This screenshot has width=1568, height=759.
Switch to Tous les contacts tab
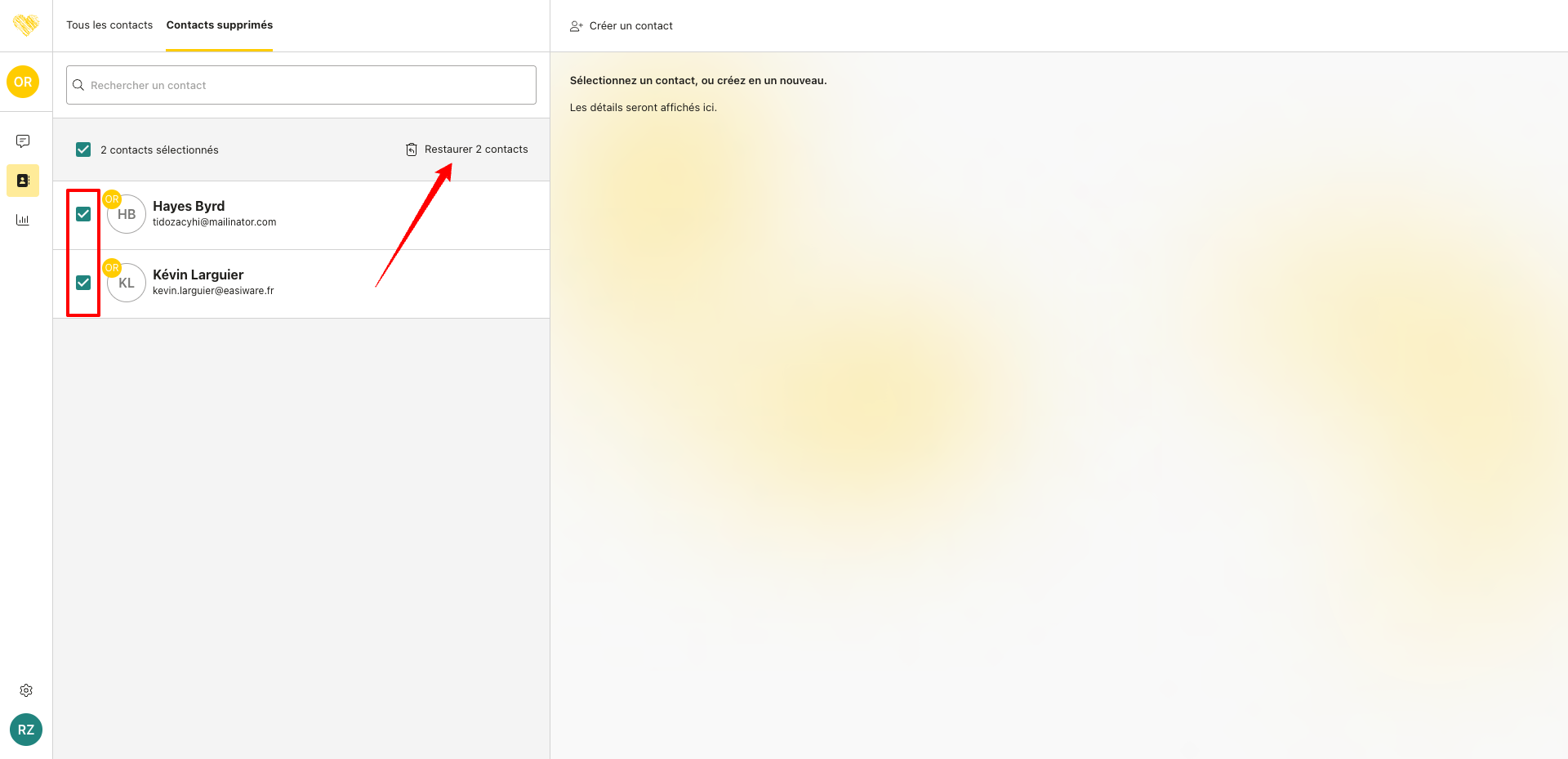click(109, 25)
